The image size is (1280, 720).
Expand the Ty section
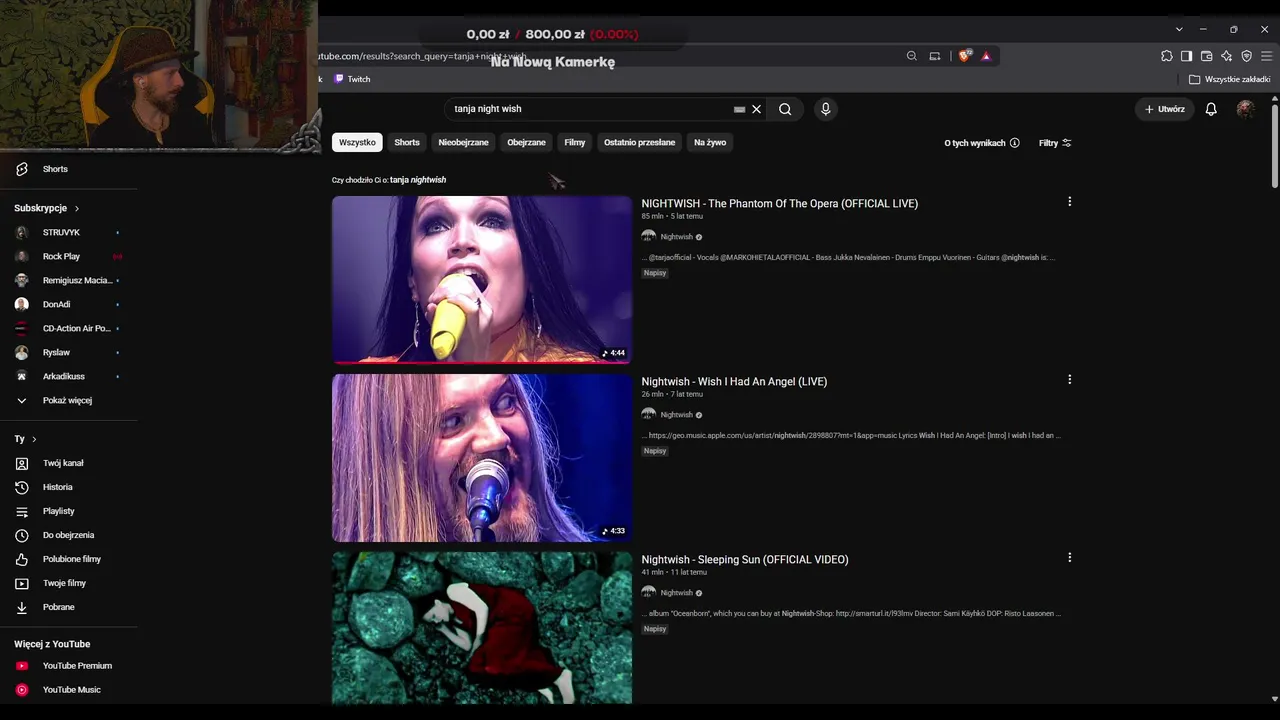tap(25, 439)
